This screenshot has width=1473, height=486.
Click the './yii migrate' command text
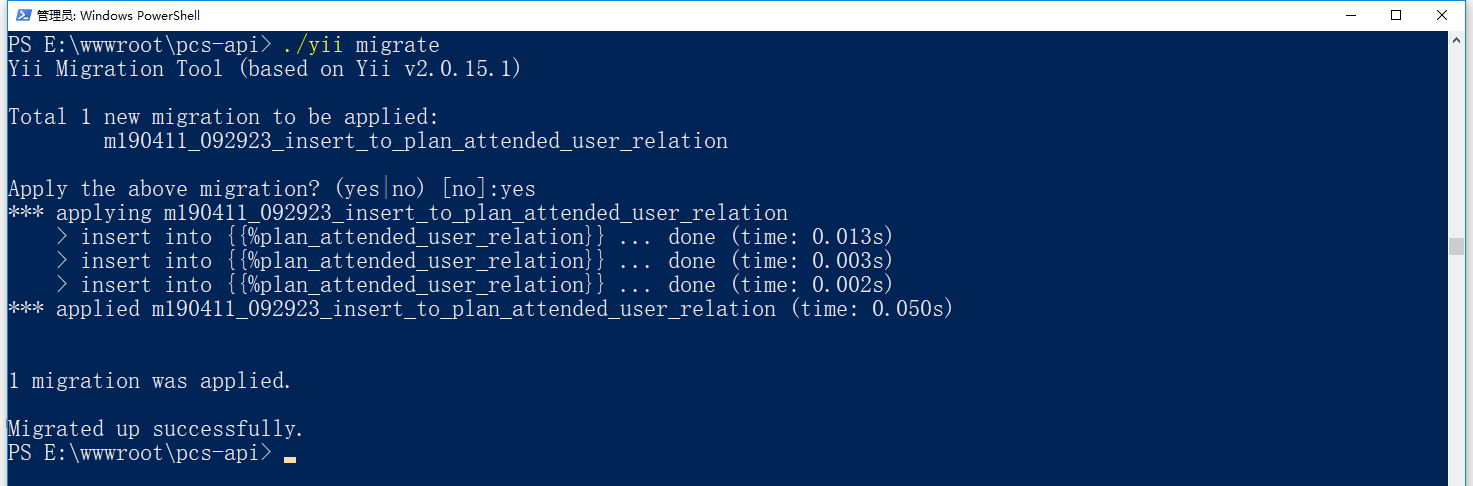[x=361, y=45]
